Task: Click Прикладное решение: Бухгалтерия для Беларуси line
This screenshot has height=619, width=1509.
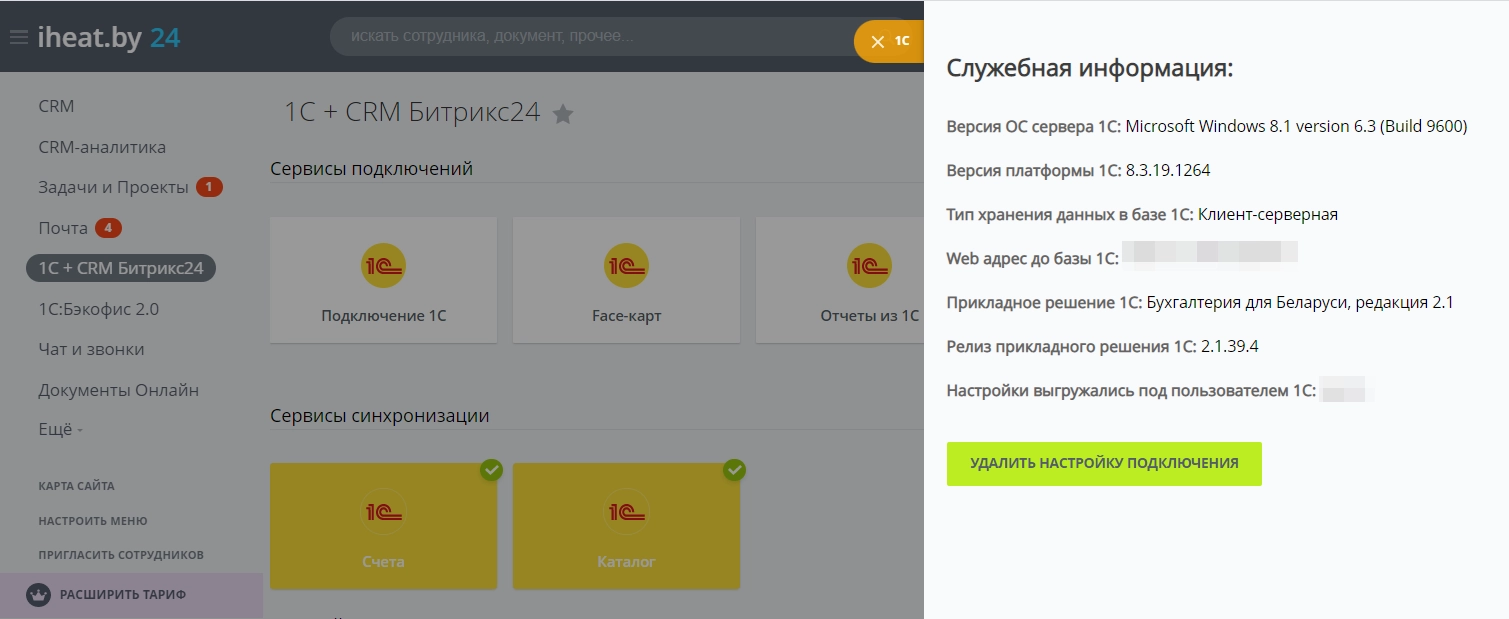Action: 1200,302
